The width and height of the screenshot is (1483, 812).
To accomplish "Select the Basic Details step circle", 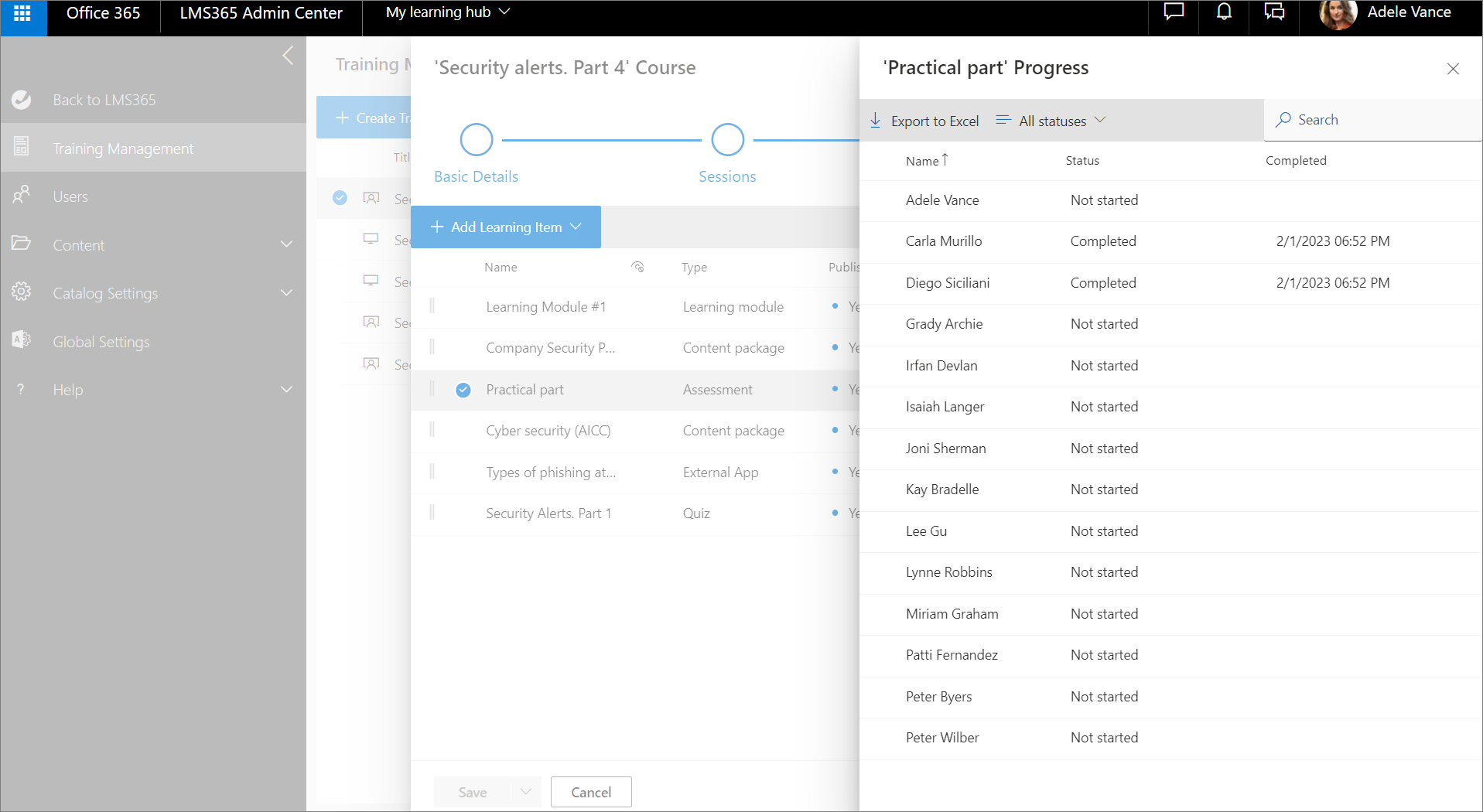I will (477, 140).
